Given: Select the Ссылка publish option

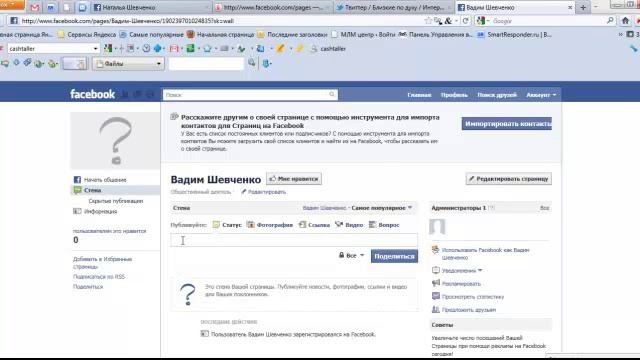Looking at the screenshot, I should [x=314, y=225].
